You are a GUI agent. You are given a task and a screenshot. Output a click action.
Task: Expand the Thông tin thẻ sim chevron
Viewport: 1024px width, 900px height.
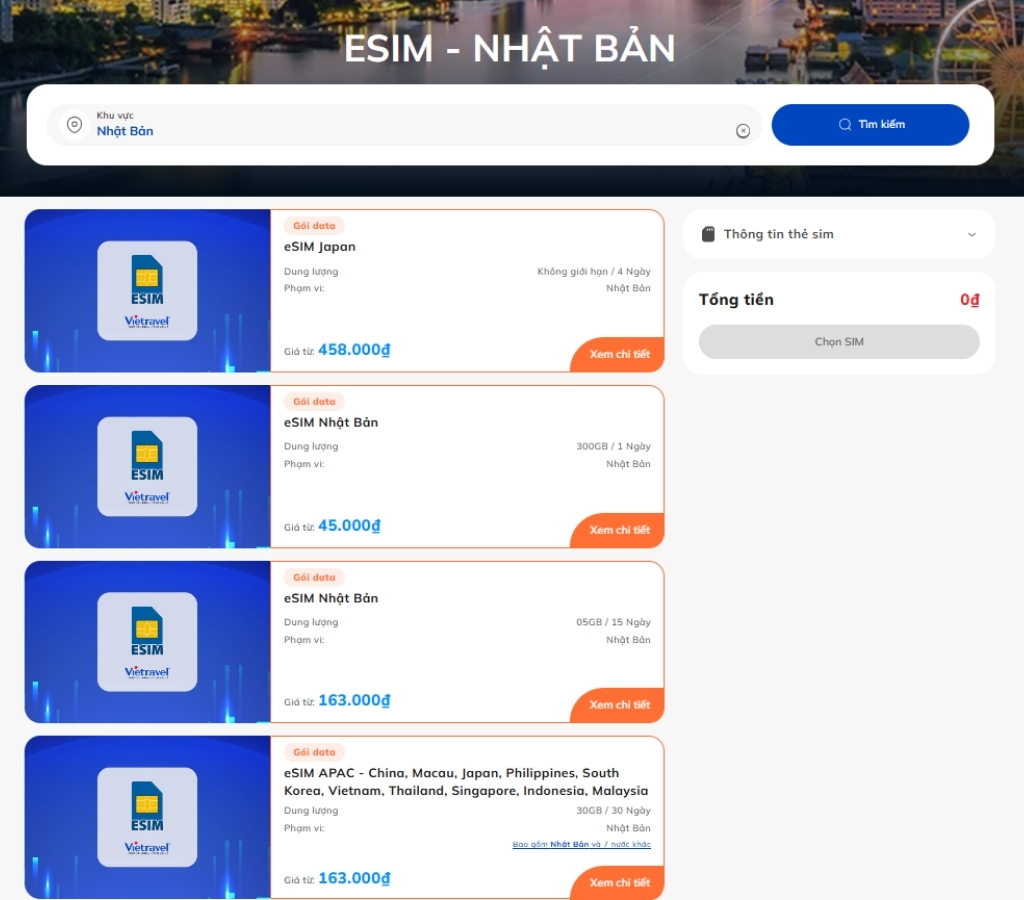click(972, 234)
